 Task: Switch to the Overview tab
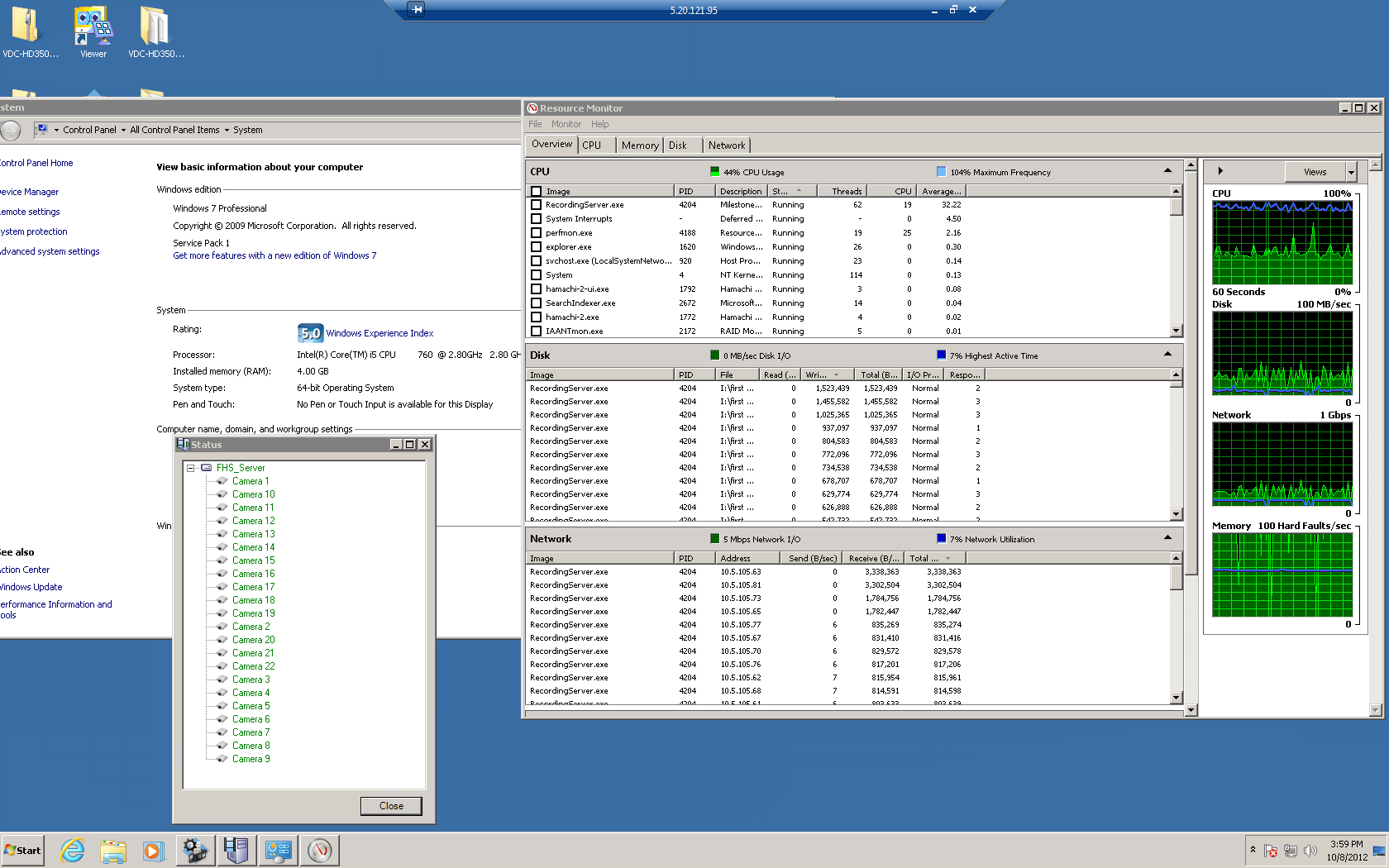click(x=551, y=144)
